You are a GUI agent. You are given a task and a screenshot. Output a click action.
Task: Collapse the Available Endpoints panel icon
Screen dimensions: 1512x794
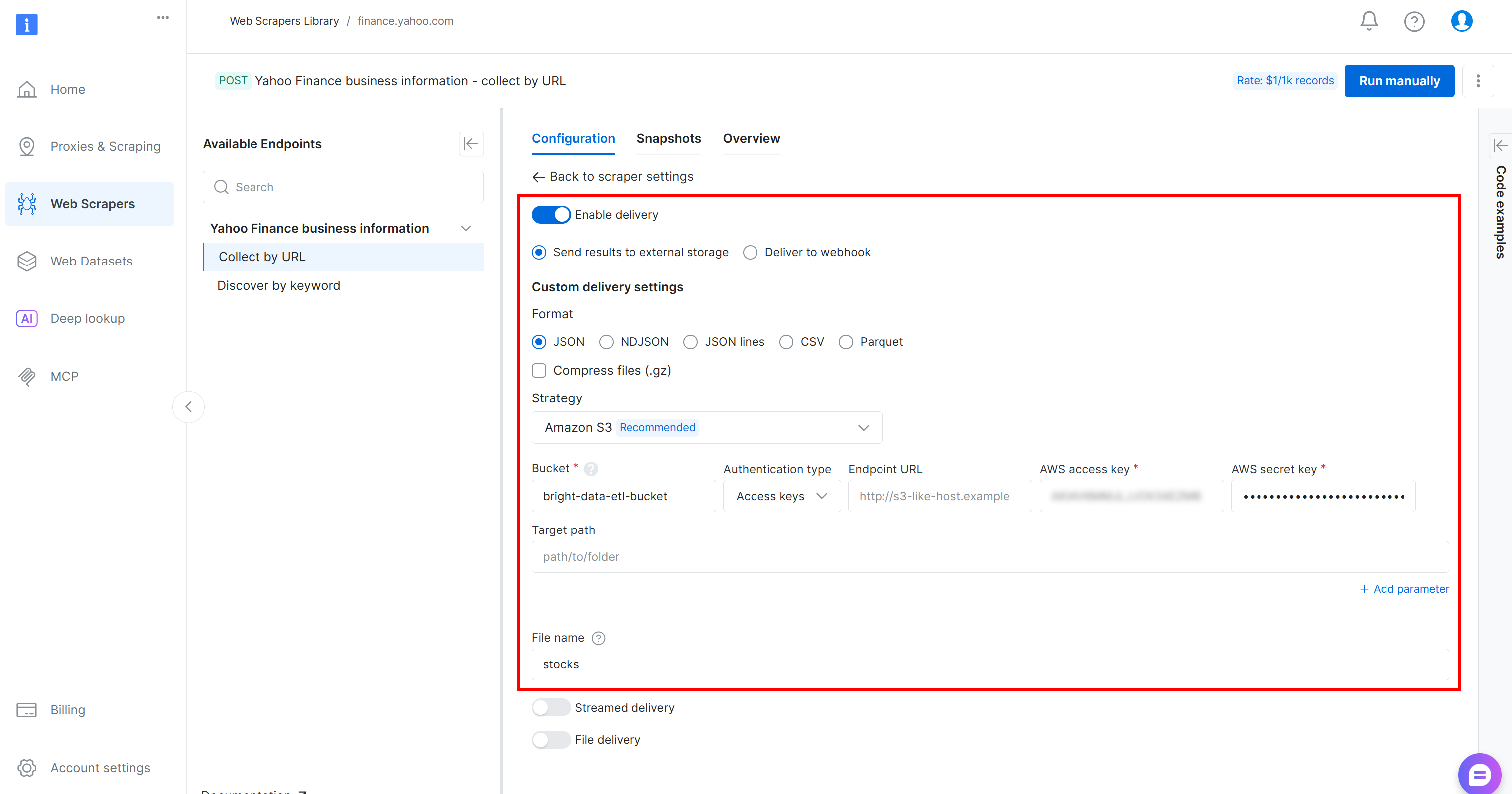[471, 144]
